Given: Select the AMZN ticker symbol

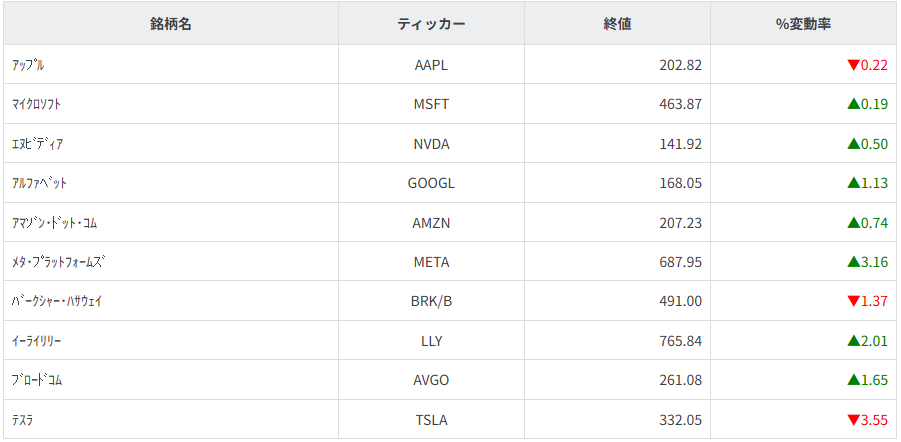Looking at the screenshot, I should (x=431, y=223).
